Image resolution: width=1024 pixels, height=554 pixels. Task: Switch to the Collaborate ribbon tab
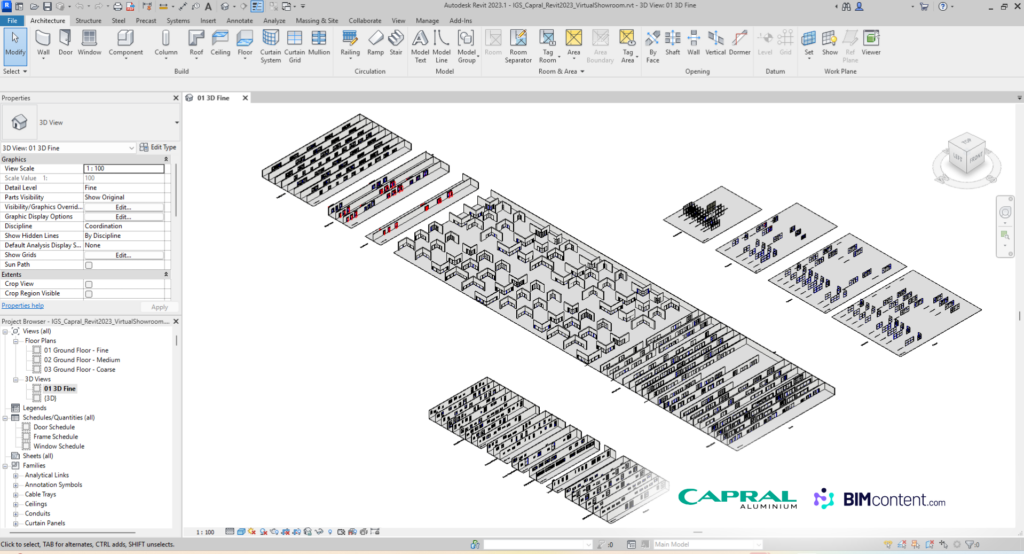point(364,21)
